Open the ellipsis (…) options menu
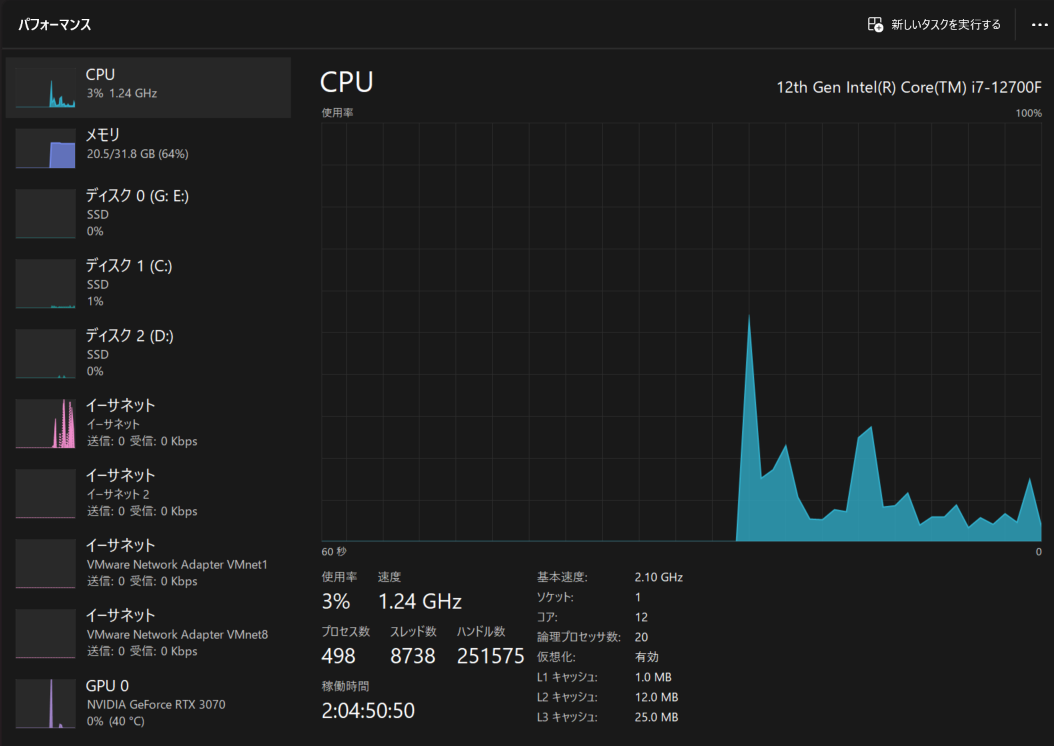Viewport: 1054px width, 746px height. coord(1040,24)
